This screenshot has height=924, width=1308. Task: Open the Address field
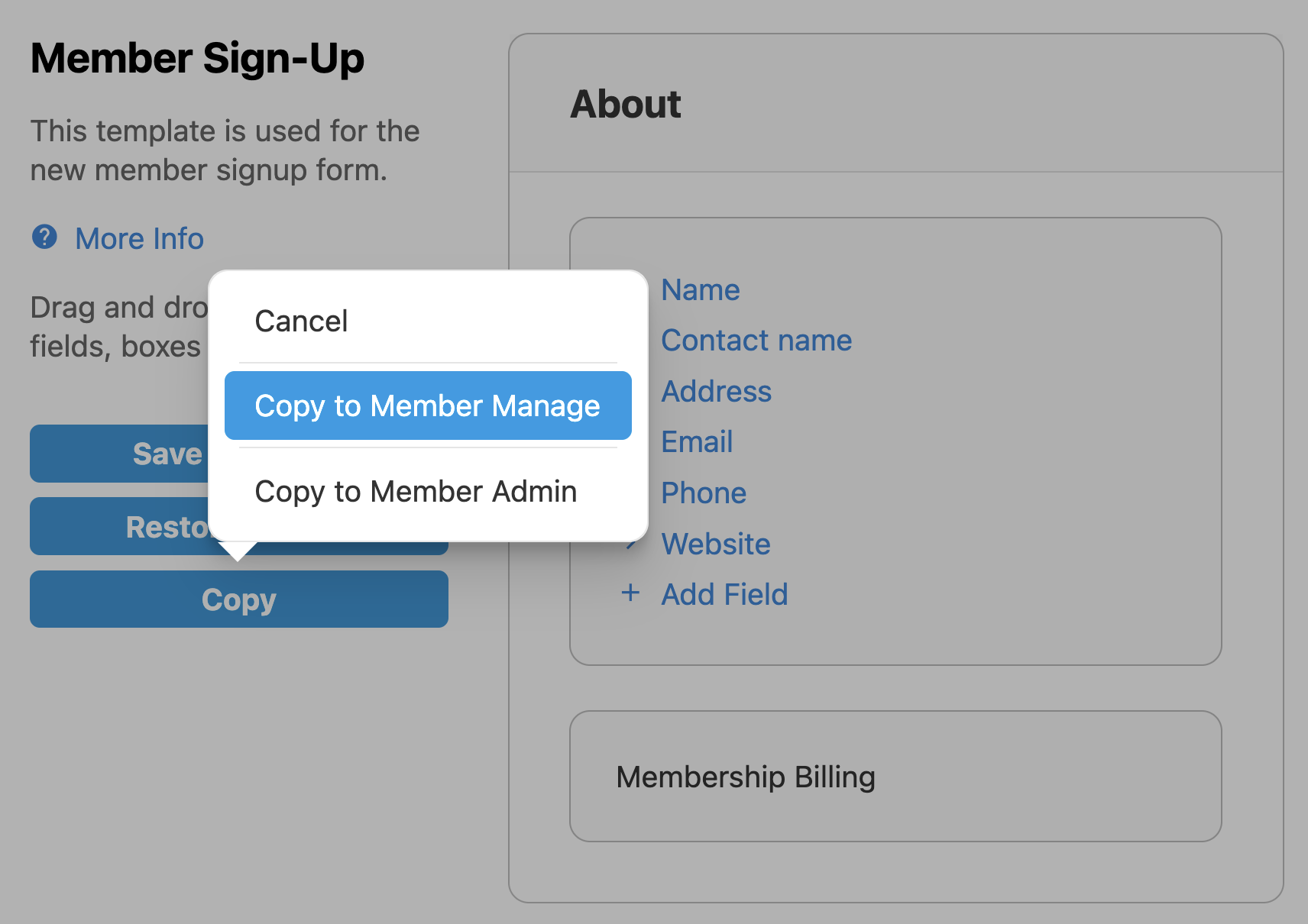click(x=716, y=392)
